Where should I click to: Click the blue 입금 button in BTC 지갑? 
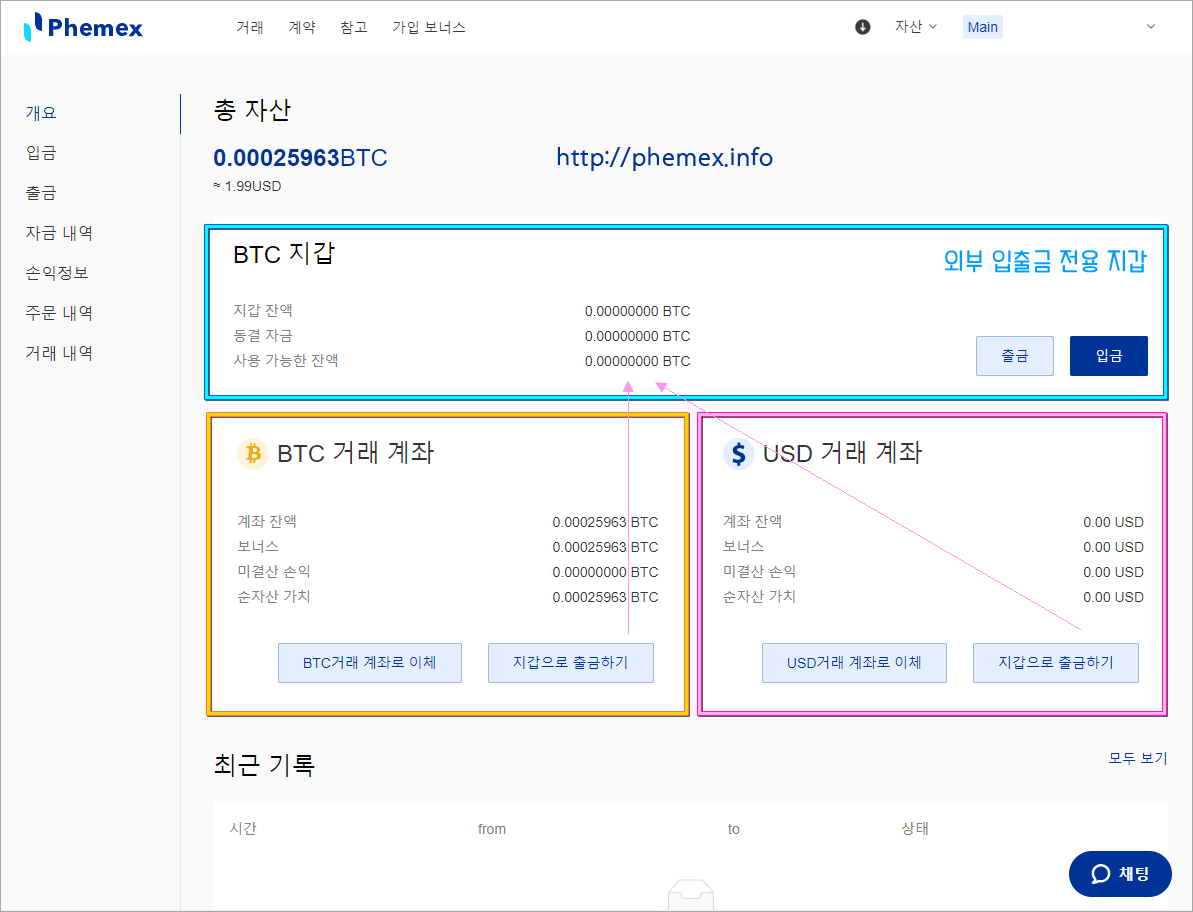[x=1109, y=356]
